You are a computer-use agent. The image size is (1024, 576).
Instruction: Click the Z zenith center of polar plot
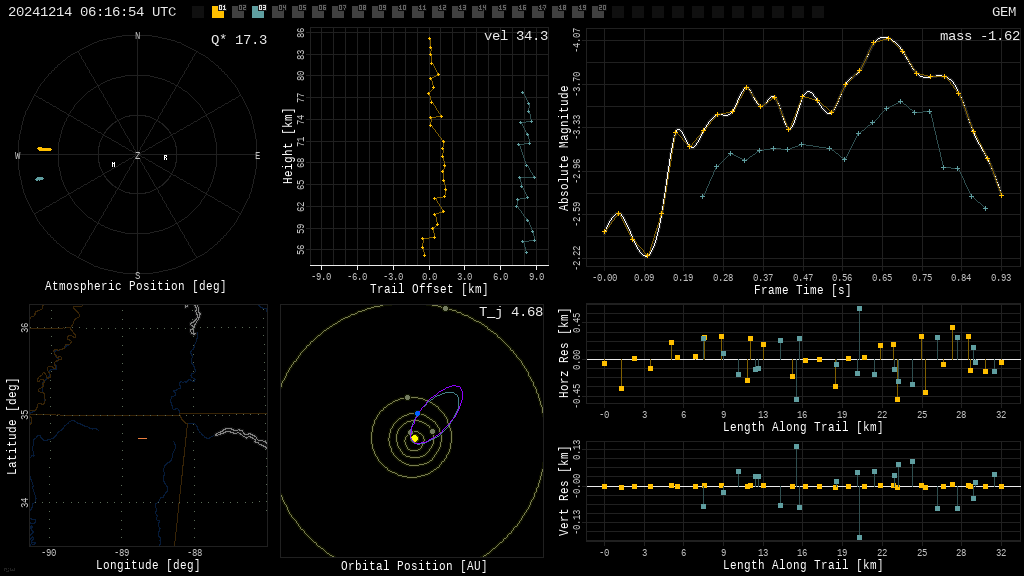tap(138, 156)
